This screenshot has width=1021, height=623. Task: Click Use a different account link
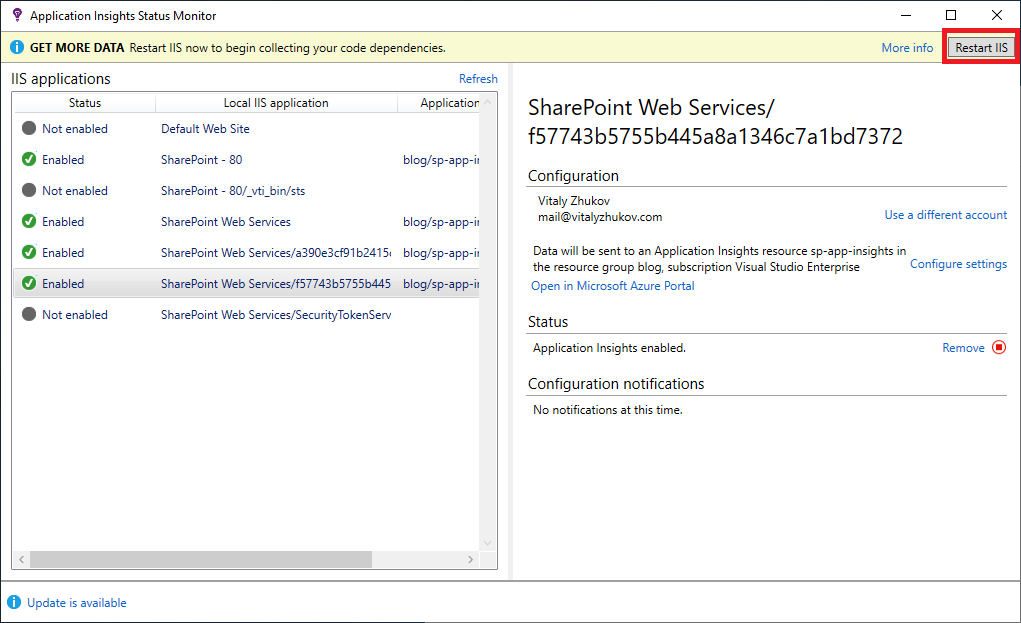(x=945, y=215)
